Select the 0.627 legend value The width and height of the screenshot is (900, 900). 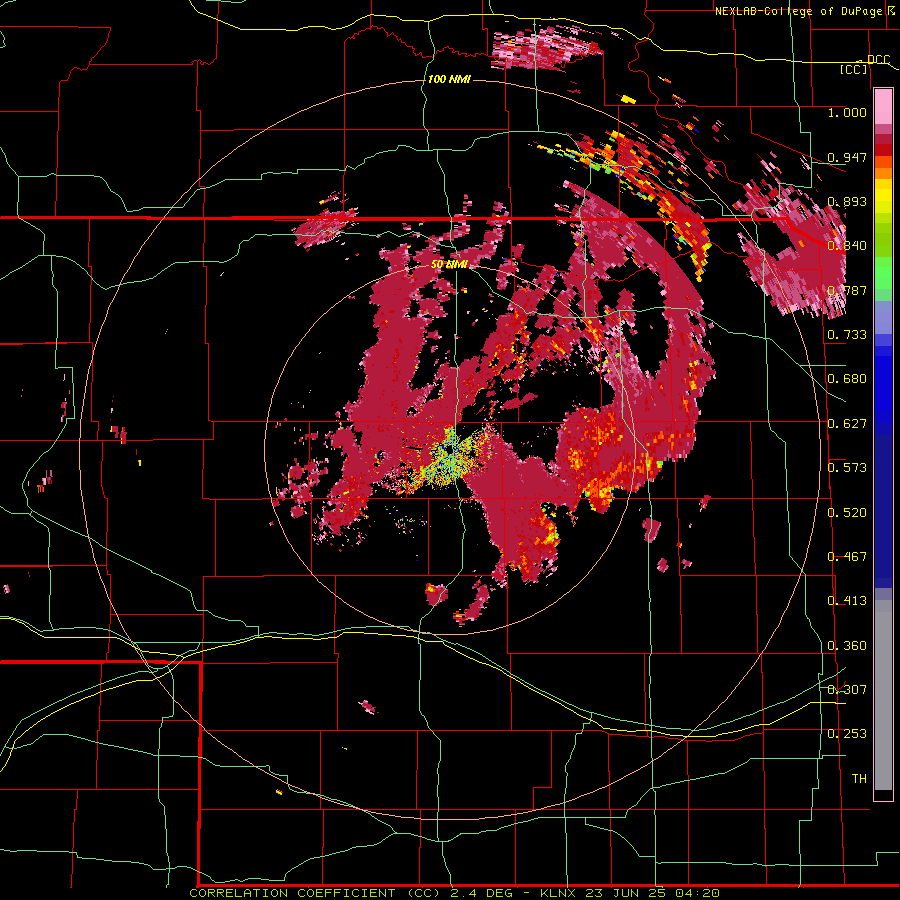pyautogui.click(x=847, y=424)
